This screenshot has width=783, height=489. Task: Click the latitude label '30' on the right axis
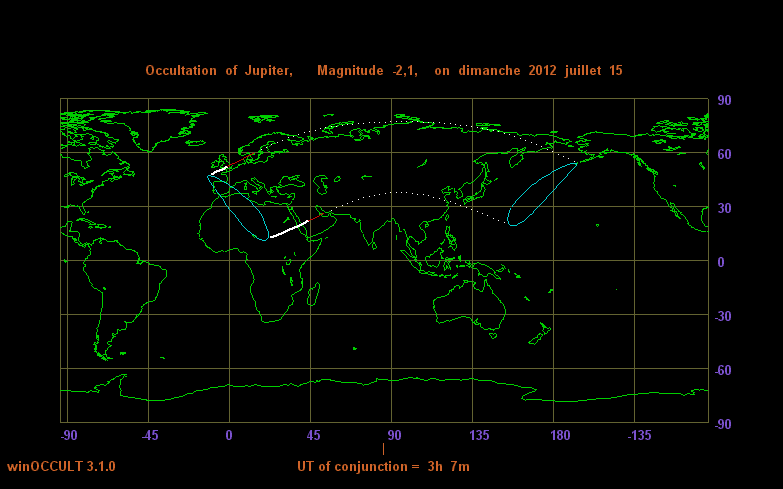click(724, 208)
